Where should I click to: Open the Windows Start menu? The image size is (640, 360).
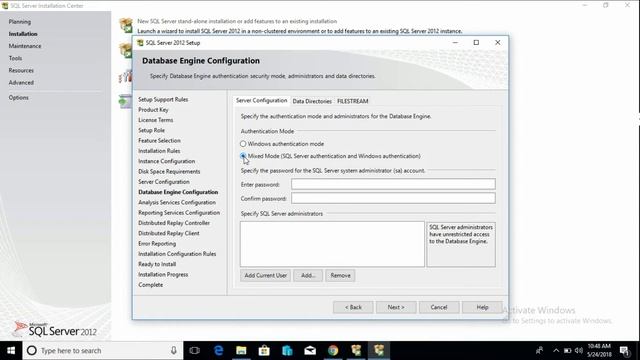pos(11,351)
